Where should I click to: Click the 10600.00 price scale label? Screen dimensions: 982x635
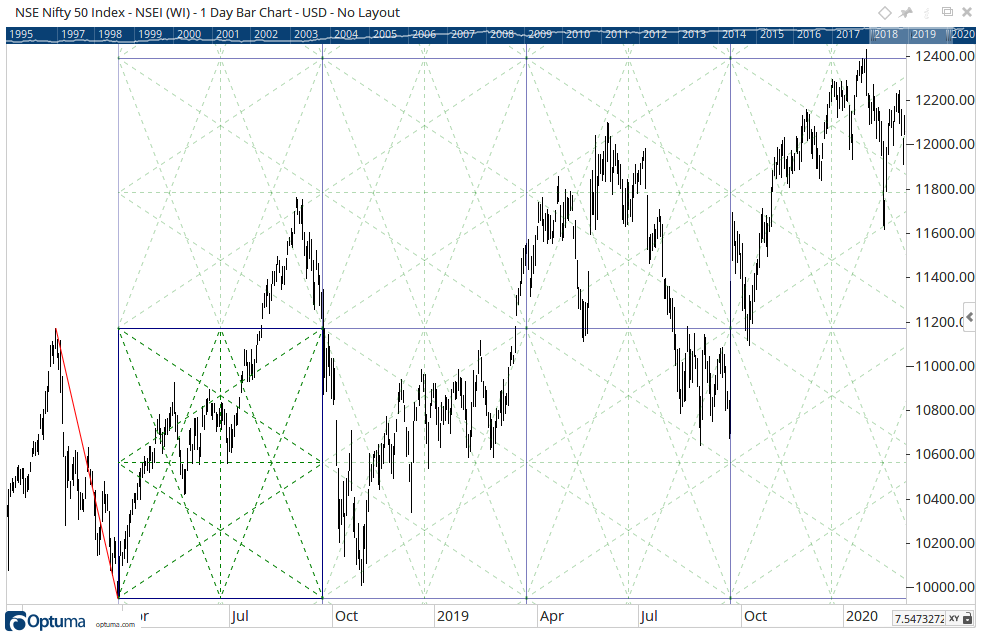coord(944,454)
